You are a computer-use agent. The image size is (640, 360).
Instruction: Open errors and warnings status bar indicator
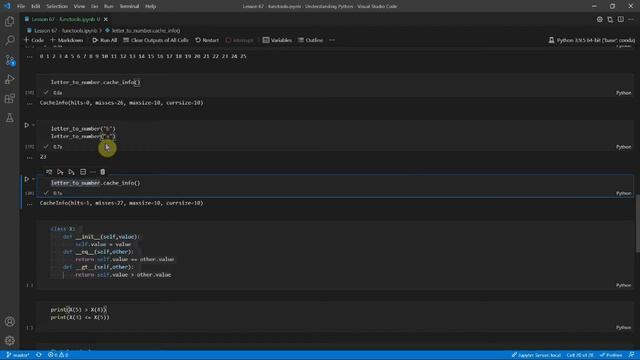(58, 355)
